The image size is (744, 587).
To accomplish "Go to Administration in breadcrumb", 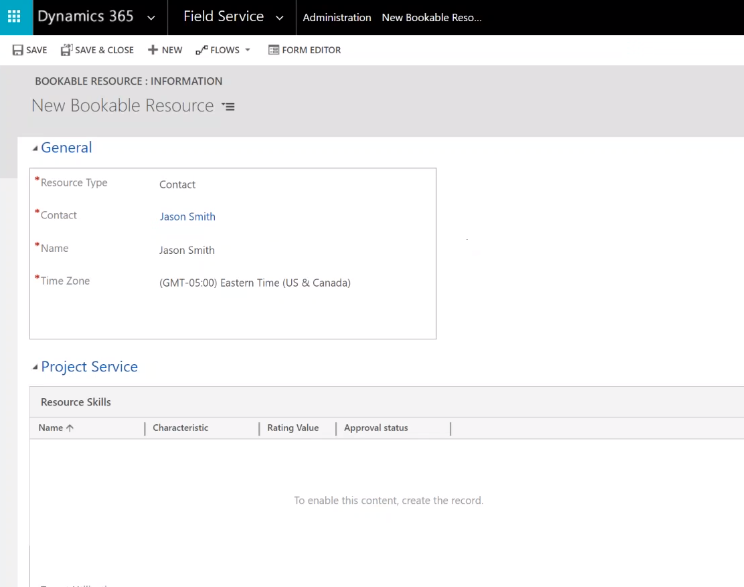I will (x=337, y=18).
